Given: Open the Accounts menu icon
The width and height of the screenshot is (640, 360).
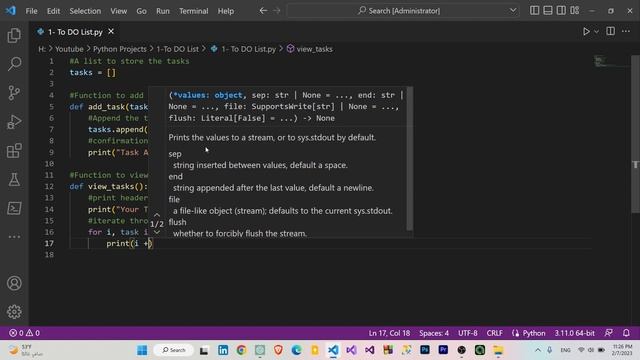Looking at the screenshot, I should 14,283.
